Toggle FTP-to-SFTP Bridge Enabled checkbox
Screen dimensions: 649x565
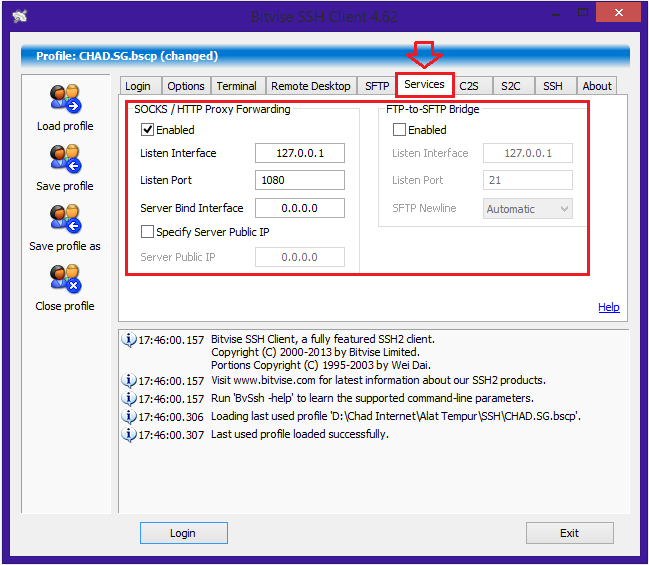pyautogui.click(x=399, y=130)
